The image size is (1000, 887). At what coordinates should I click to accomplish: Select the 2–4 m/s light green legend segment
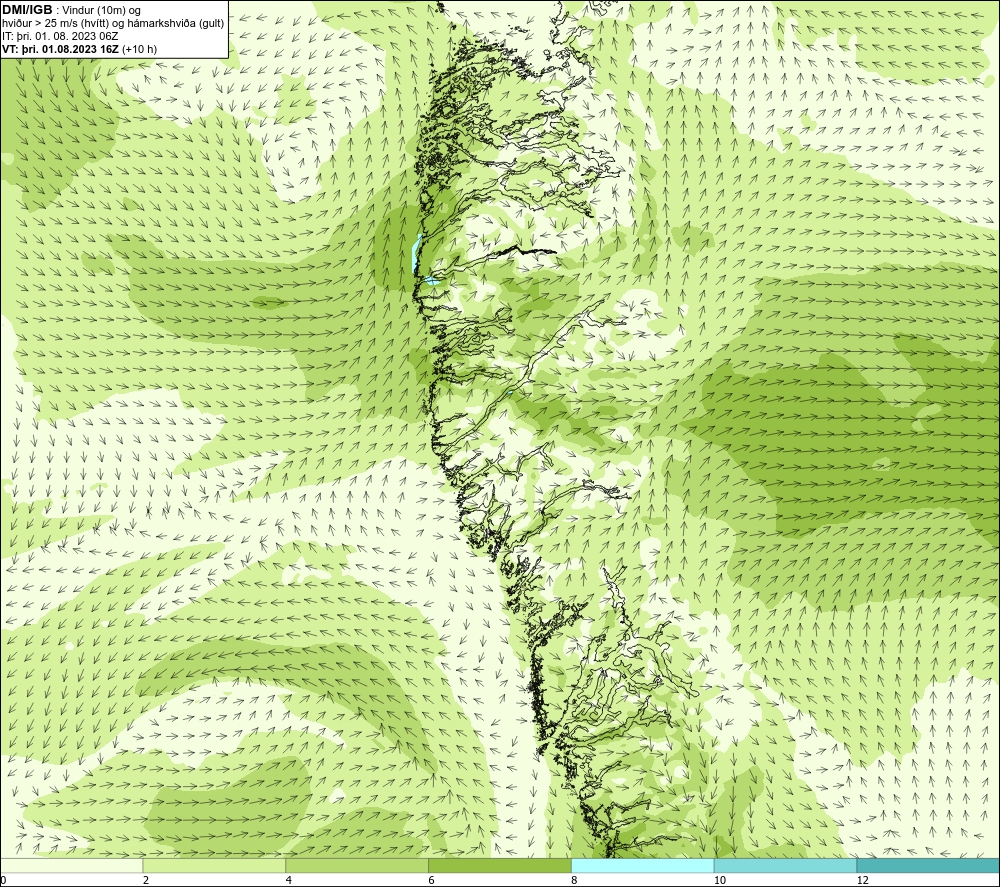214,865
